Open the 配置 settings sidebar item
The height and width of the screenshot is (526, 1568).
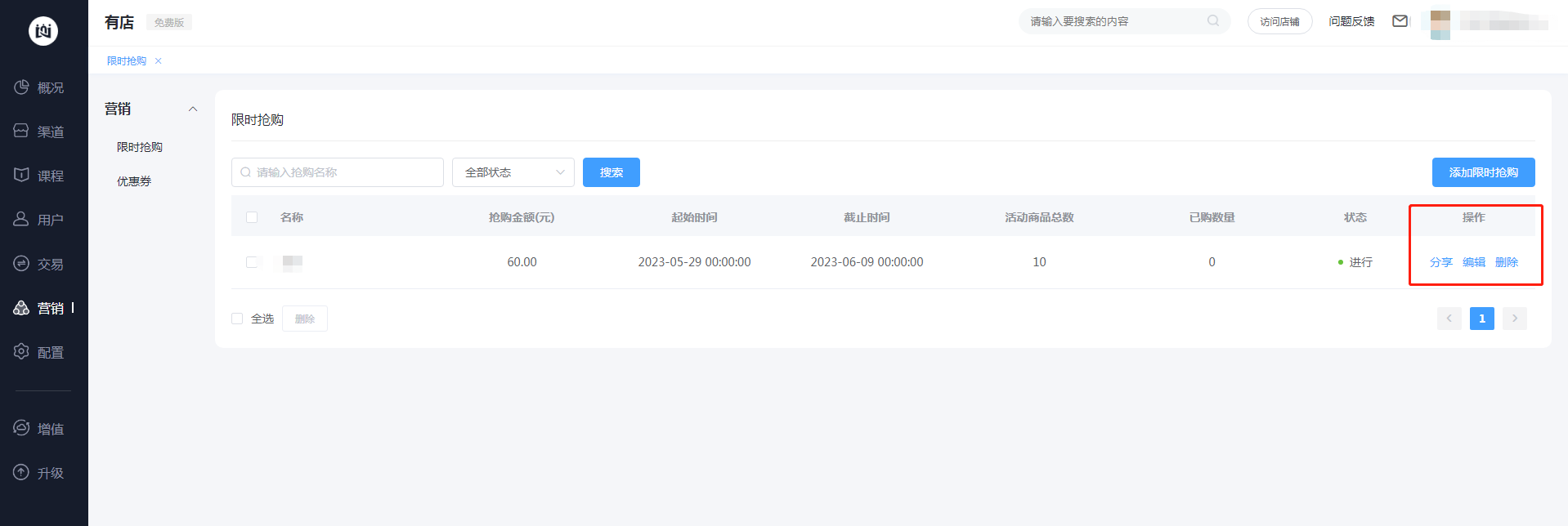tap(39, 352)
